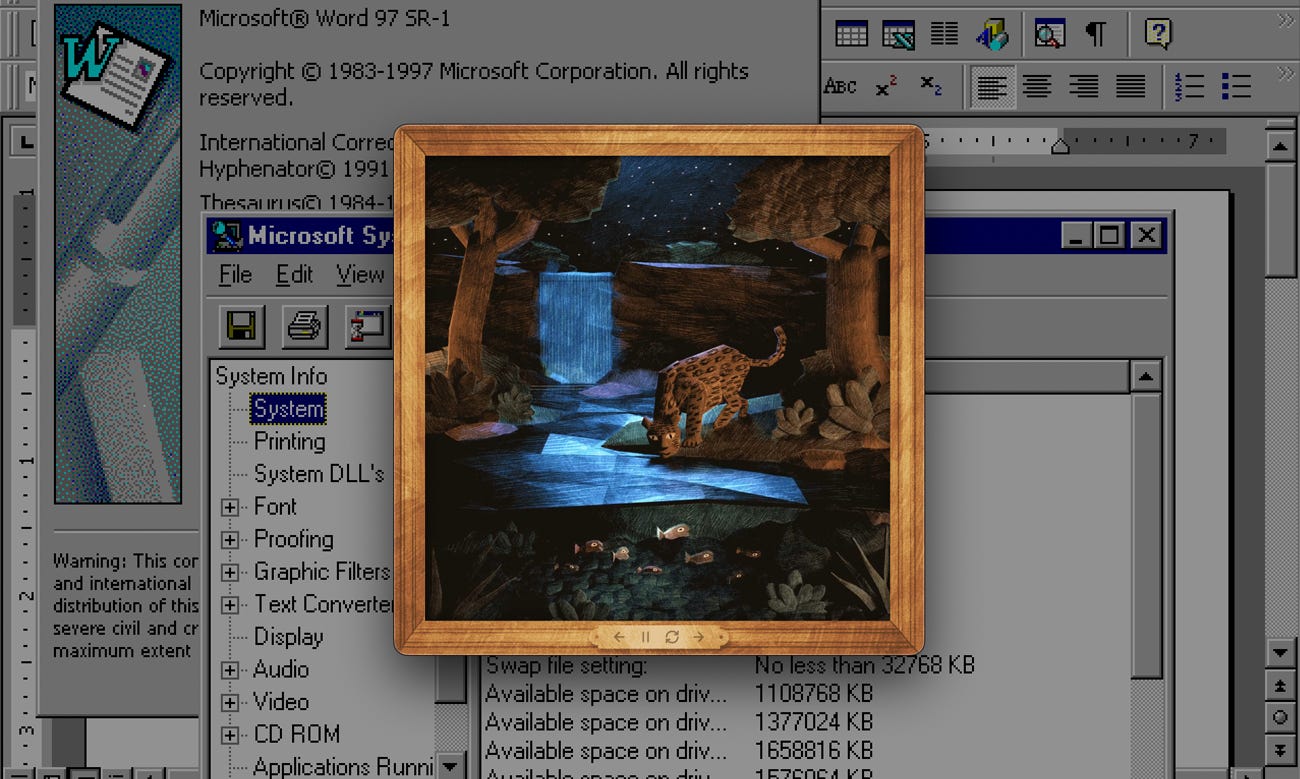Pause the slideshow on the picture frame
This screenshot has width=1300, height=779.
tap(645, 637)
